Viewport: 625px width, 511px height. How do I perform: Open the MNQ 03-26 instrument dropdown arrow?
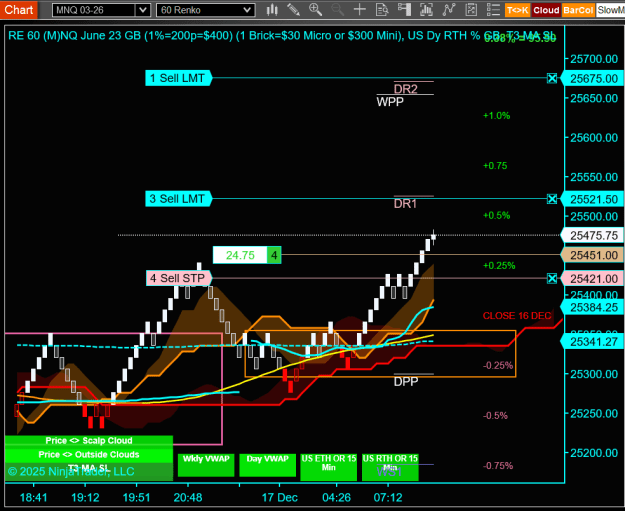coord(142,10)
